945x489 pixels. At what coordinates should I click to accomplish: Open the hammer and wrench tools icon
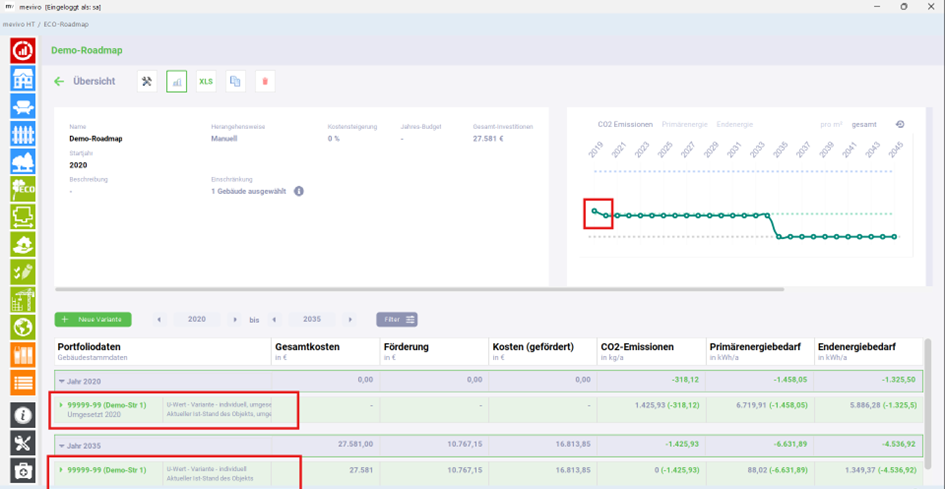(x=147, y=81)
